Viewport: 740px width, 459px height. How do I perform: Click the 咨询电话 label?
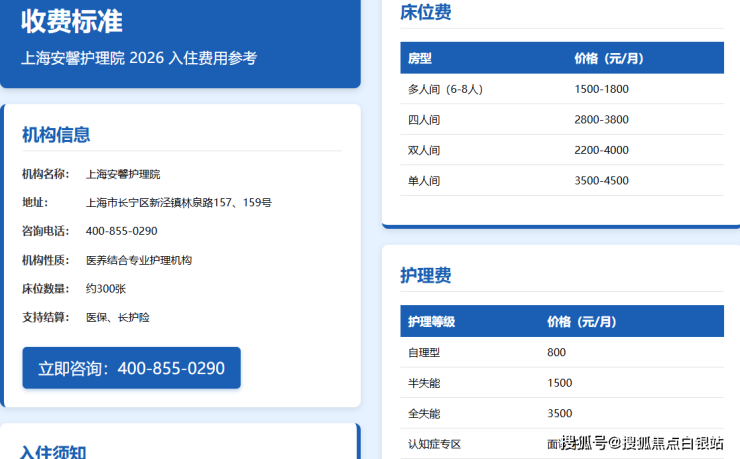[45, 231]
